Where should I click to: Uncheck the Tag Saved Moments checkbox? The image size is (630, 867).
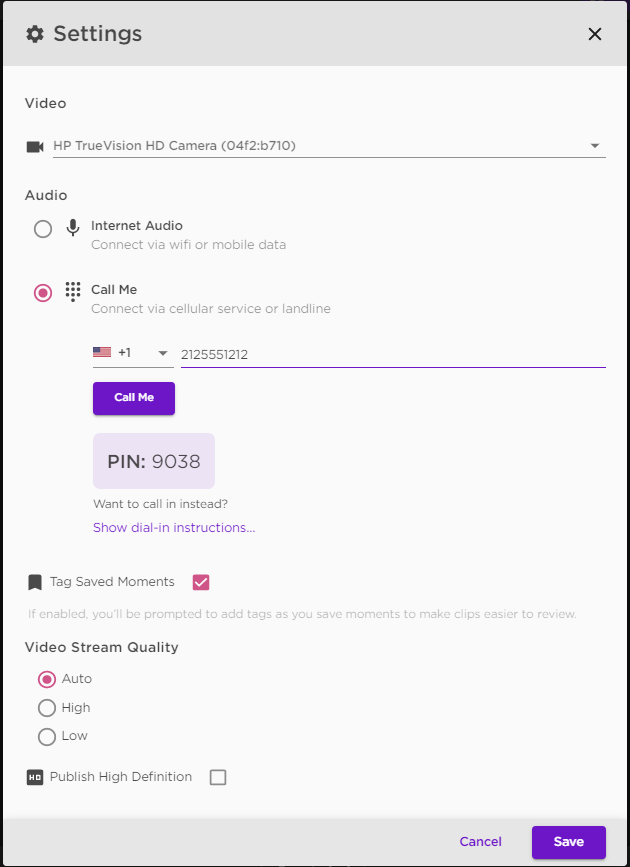(x=201, y=582)
